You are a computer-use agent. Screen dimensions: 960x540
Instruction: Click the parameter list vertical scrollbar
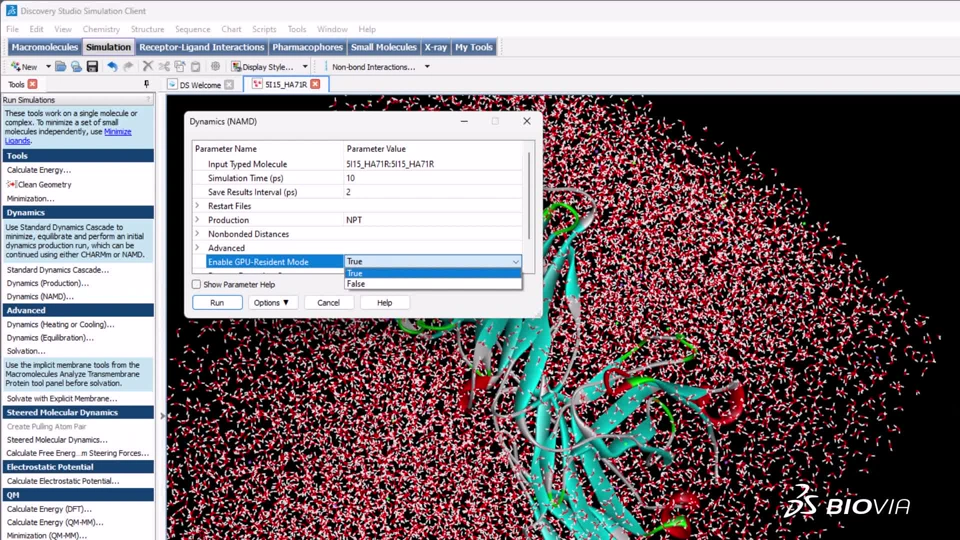tap(529, 196)
